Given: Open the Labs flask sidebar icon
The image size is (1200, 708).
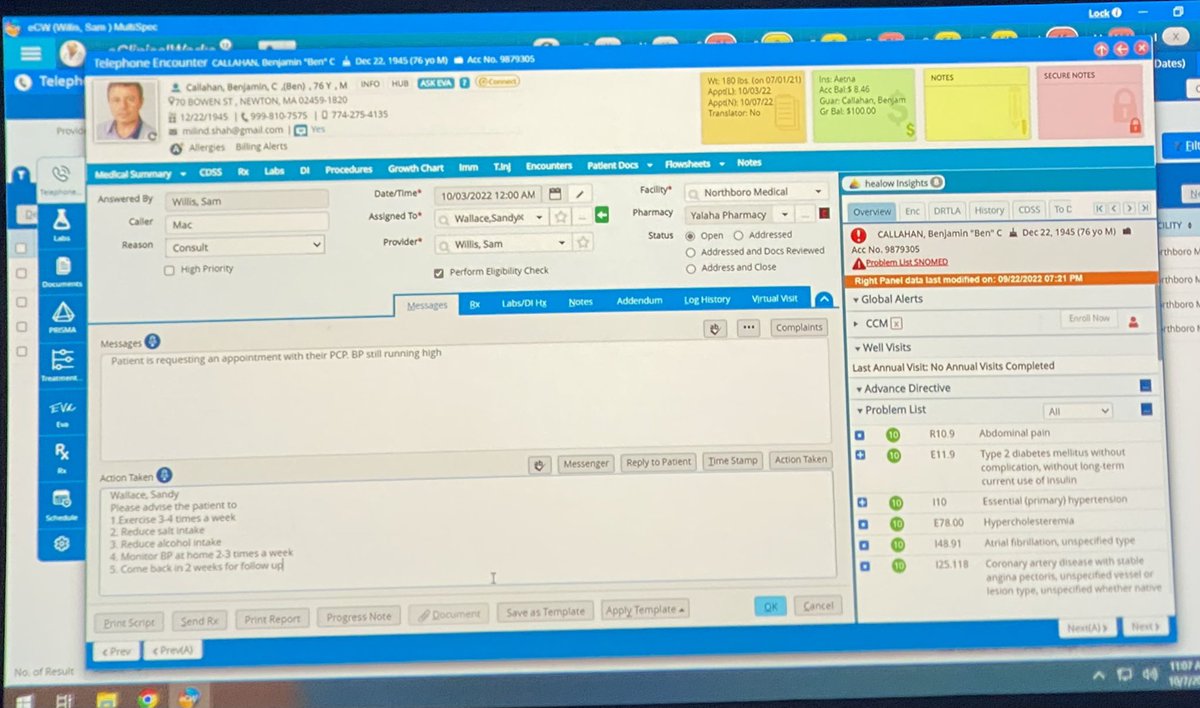Looking at the screenshot, I should [61, 221].
